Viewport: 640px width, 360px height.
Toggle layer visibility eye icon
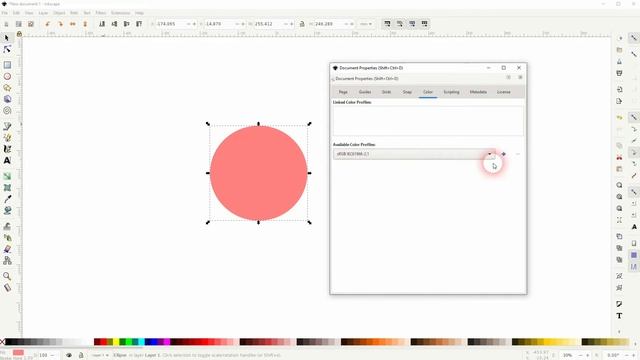[69, 355]
